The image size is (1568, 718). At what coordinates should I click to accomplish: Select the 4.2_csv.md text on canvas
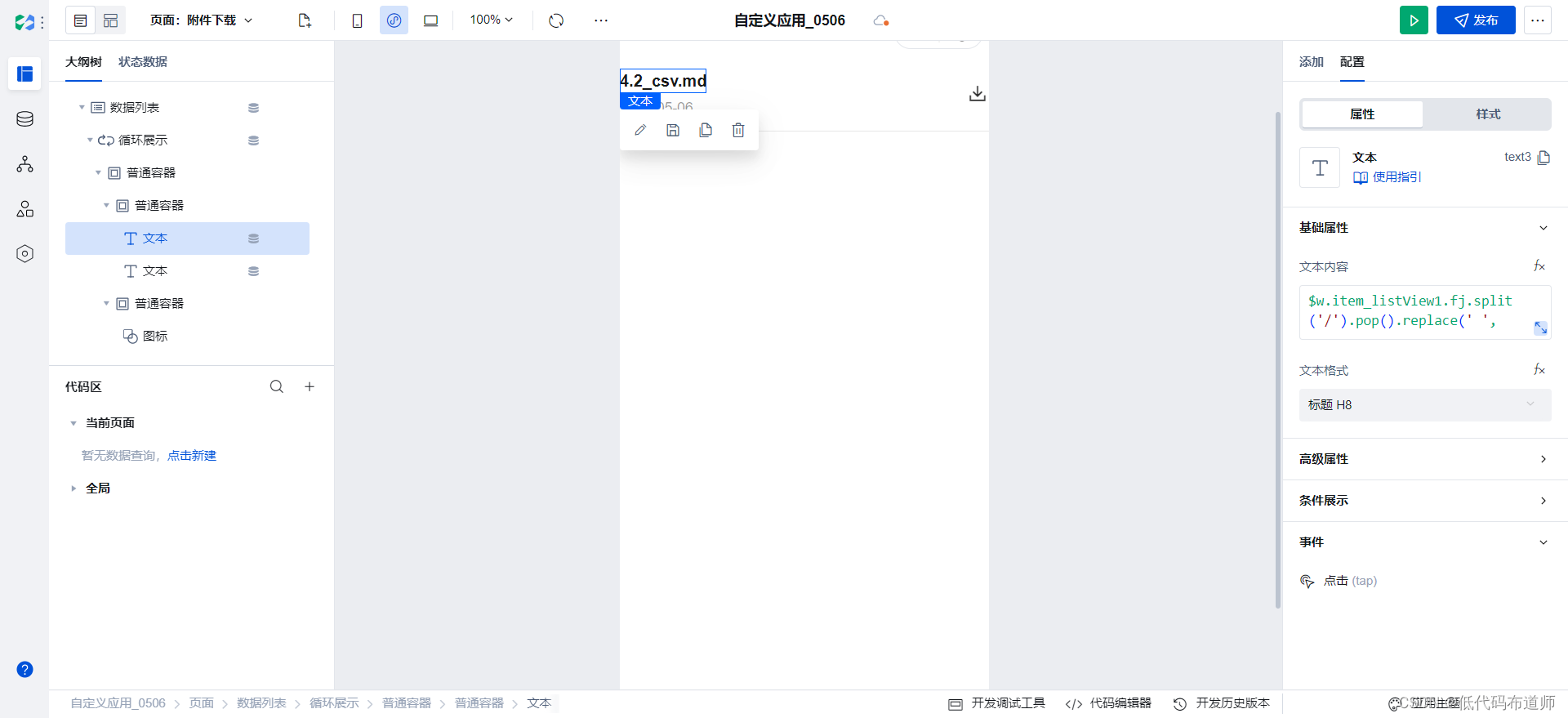[x=663, y=81]
